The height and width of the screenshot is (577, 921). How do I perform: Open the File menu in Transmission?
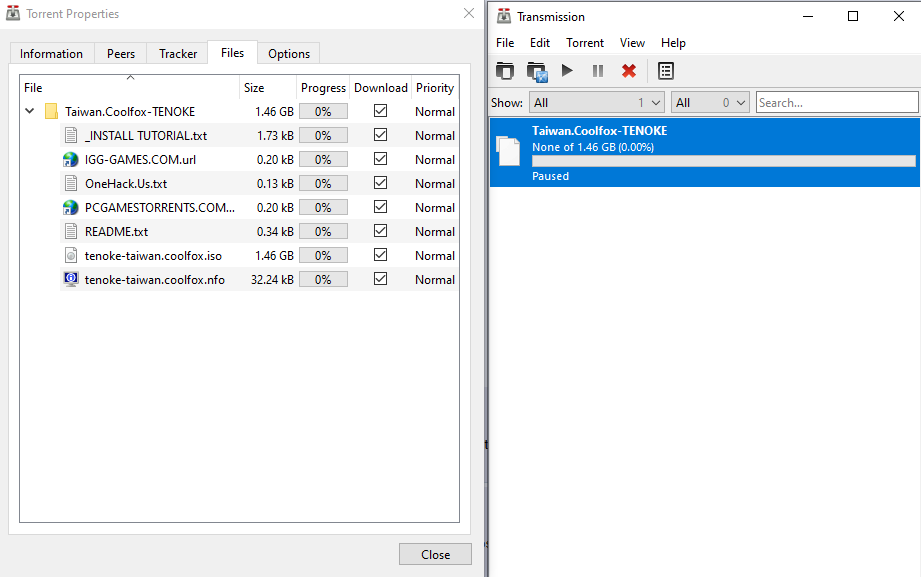click(505, 43)
